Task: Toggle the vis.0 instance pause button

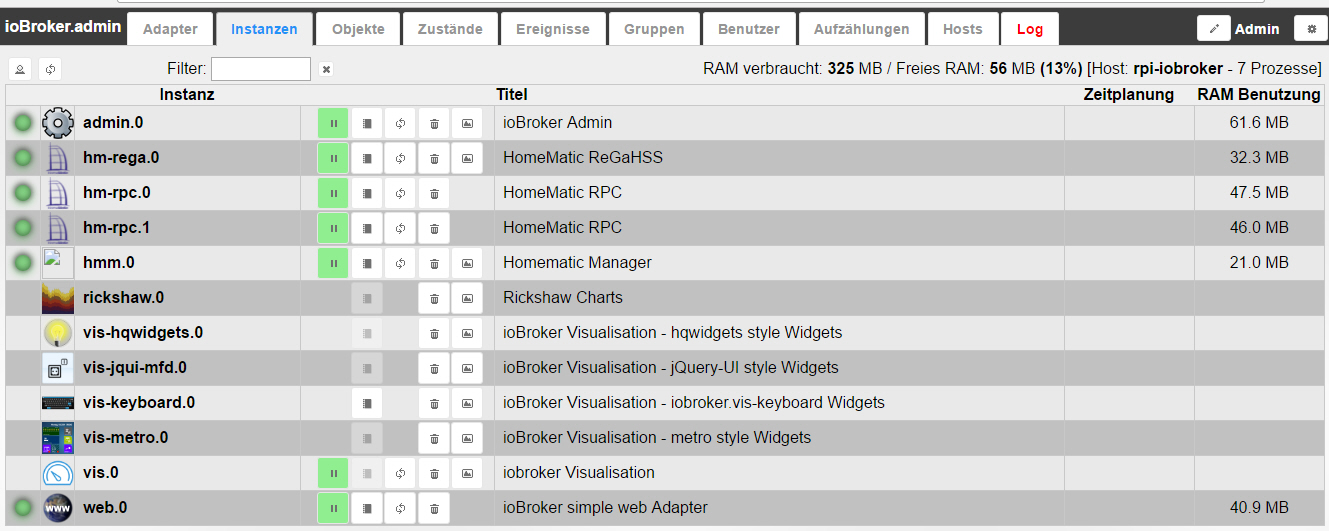Action: [x=333, y=473]
